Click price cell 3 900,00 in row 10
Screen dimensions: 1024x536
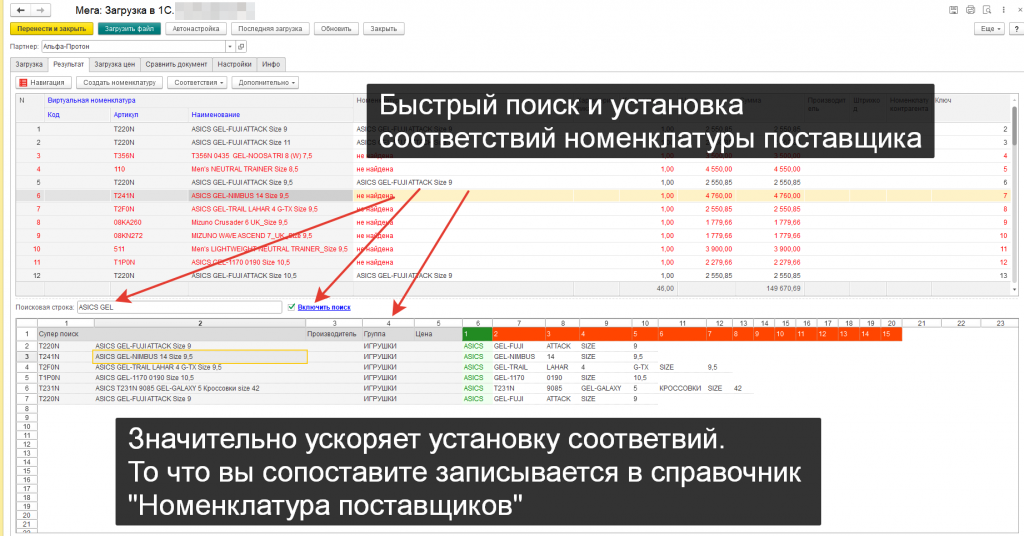pos(719,249)
